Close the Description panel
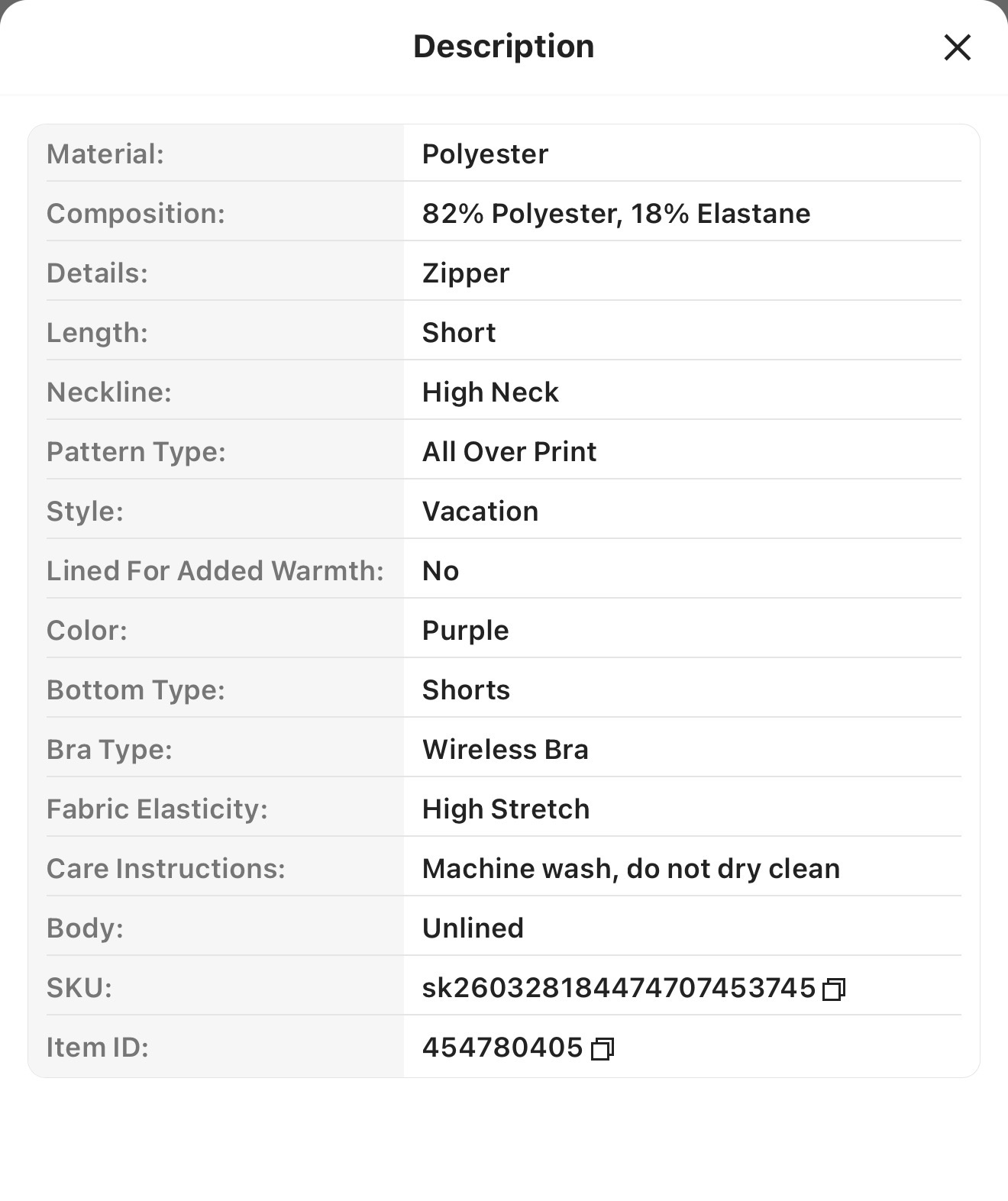This screenshot has width=1008, height=1201. point(957,47)
